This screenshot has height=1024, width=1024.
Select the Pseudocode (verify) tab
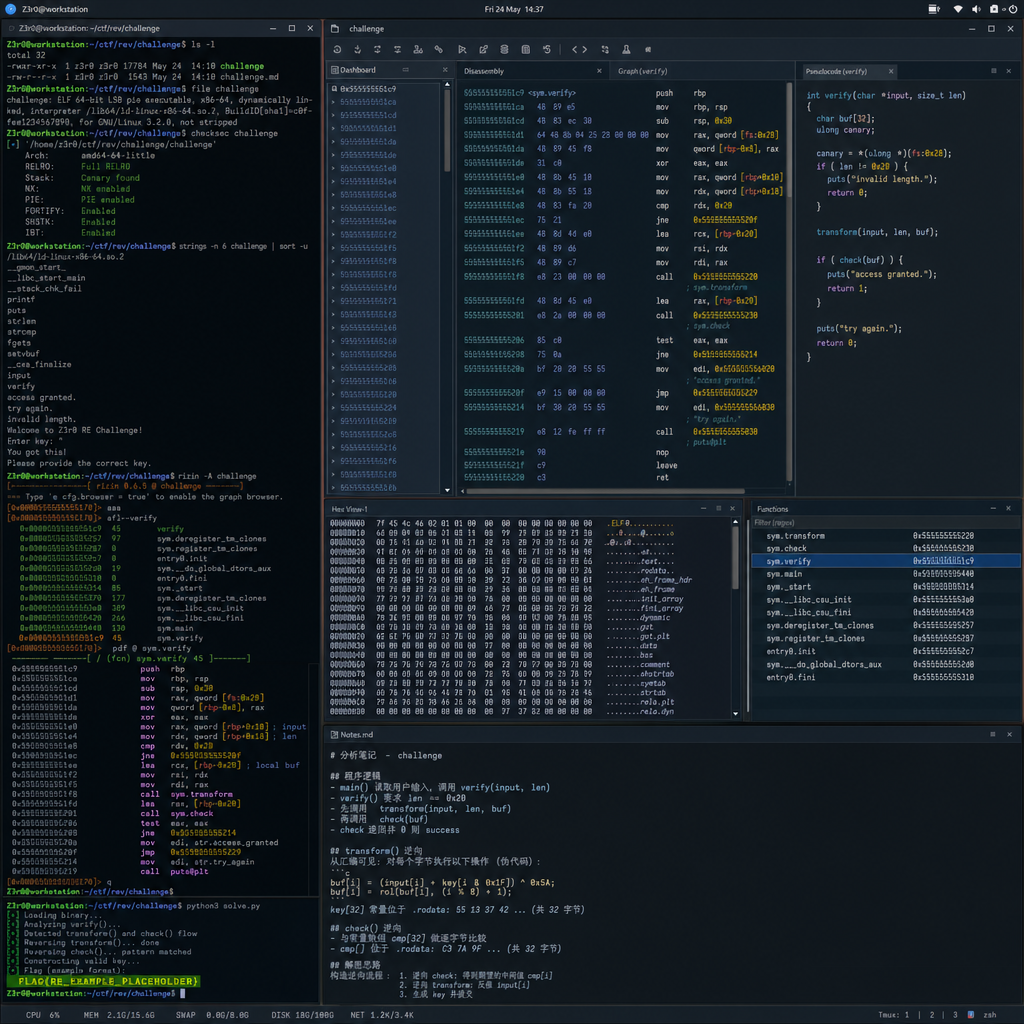(836, 71)
